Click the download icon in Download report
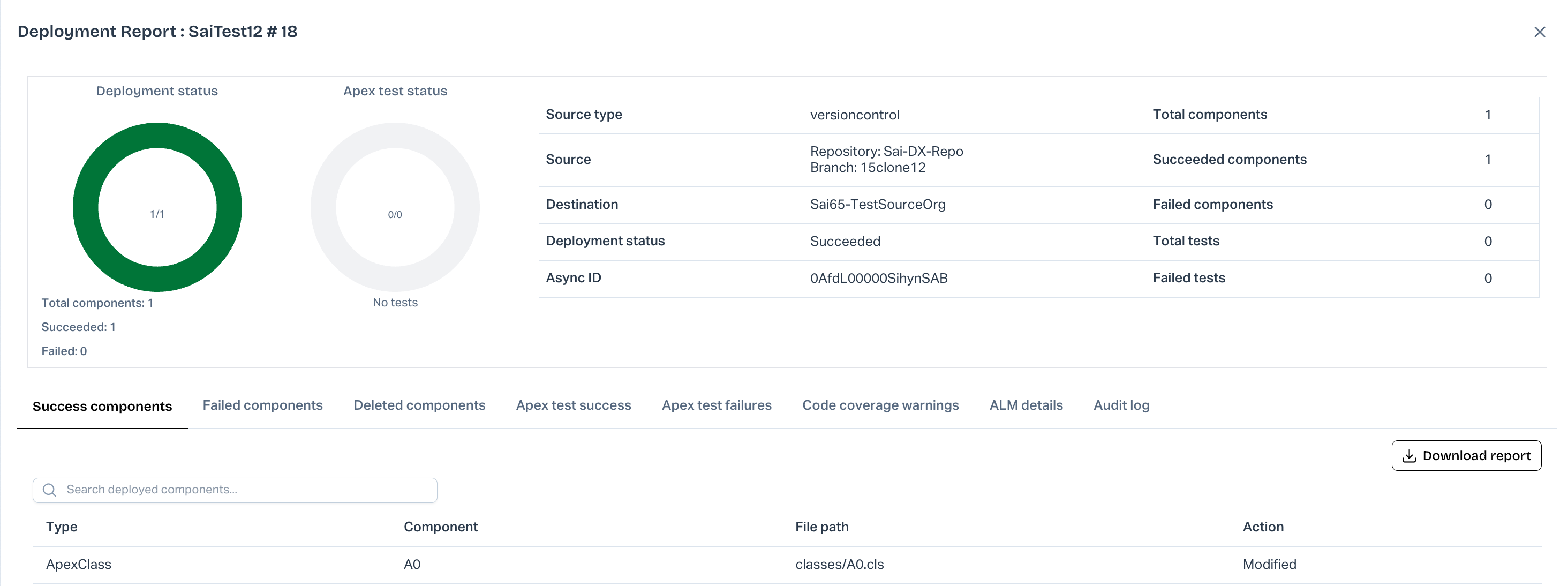 (x=1408, y=456)
